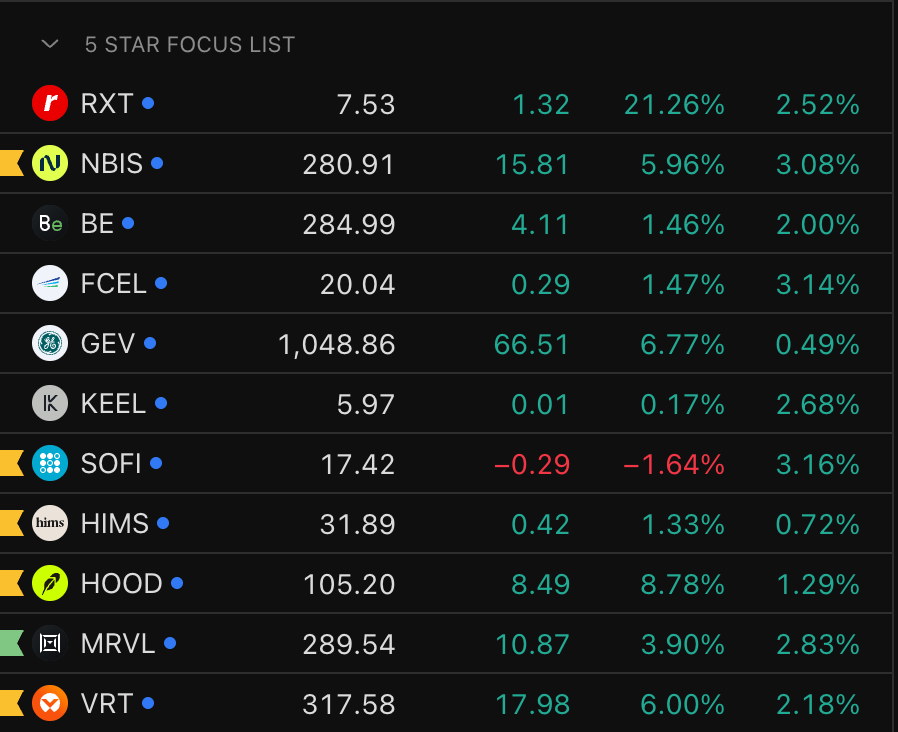The width and height of the screenshot is (898, 732).
Task: Click GEV change value 66.51
Action: 531,345
